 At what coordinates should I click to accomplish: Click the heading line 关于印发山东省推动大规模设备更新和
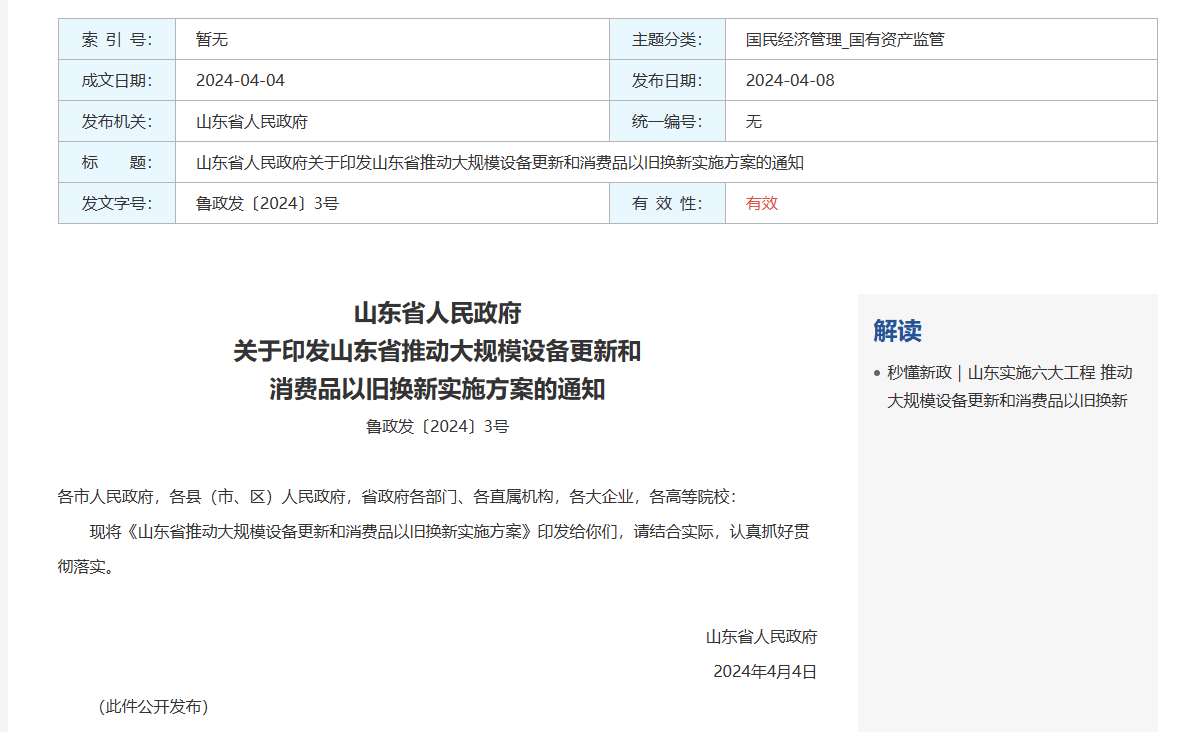coord(438,352)
